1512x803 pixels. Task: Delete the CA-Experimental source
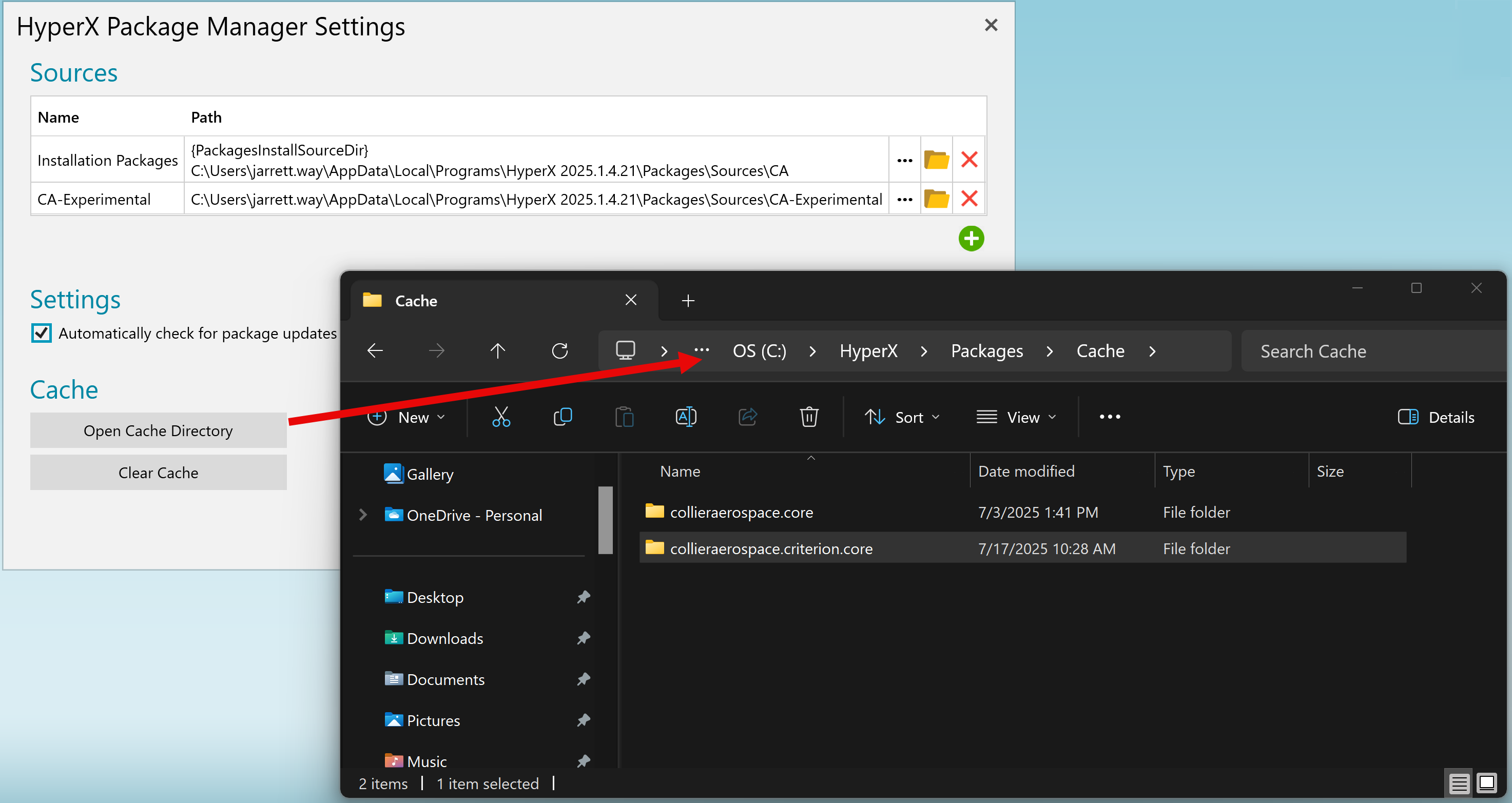(969, 199)
